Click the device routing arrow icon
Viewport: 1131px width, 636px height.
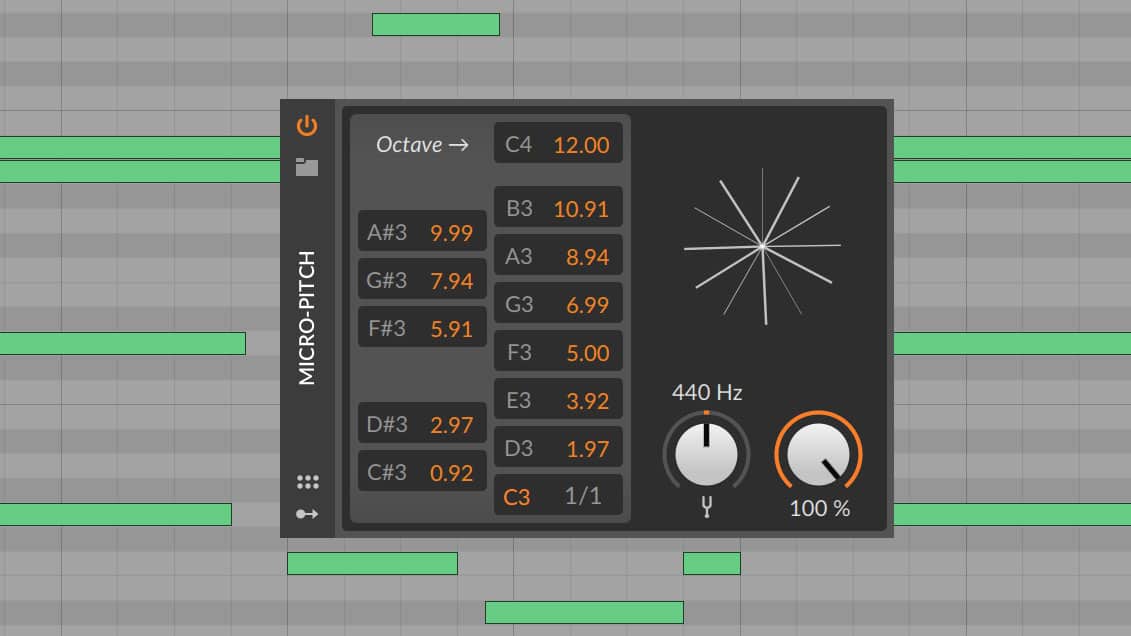click(x=307, y=514)
